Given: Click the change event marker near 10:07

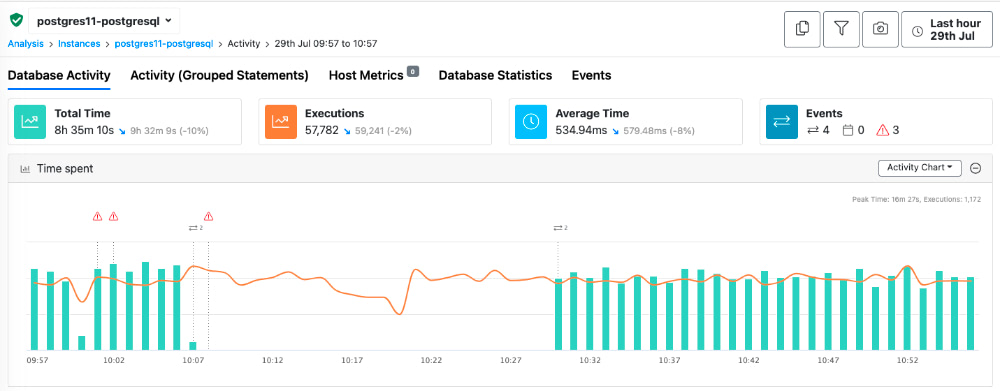Looking at the screenshot, I should point(195,228).
